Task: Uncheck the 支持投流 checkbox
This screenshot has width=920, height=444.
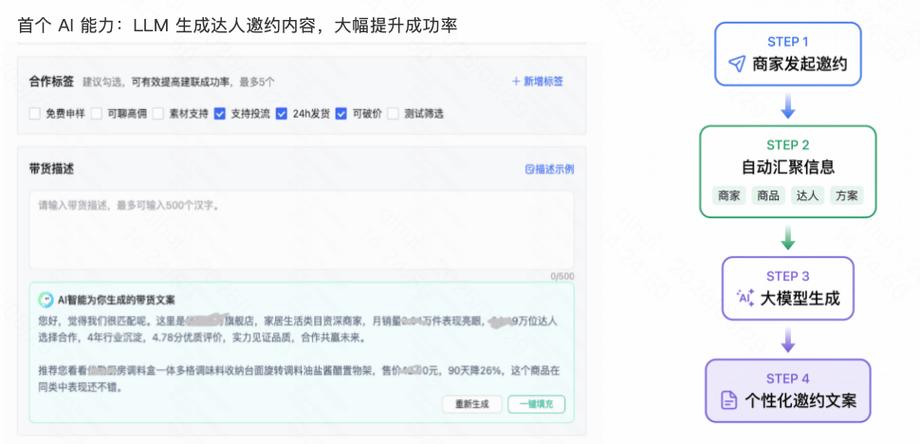Action: 220,114
